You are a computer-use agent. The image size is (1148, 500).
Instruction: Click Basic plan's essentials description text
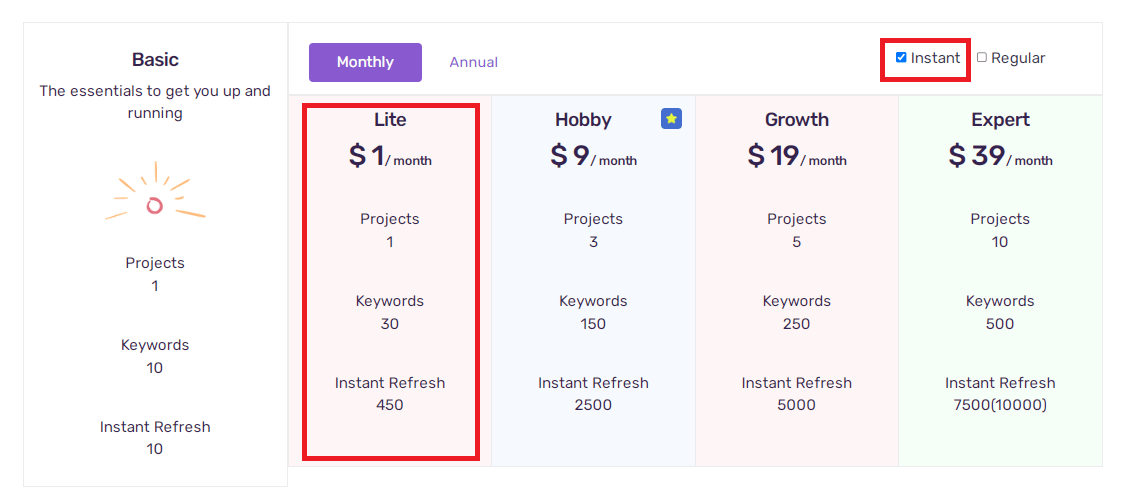pyautogui.click(x=155, y=102)
